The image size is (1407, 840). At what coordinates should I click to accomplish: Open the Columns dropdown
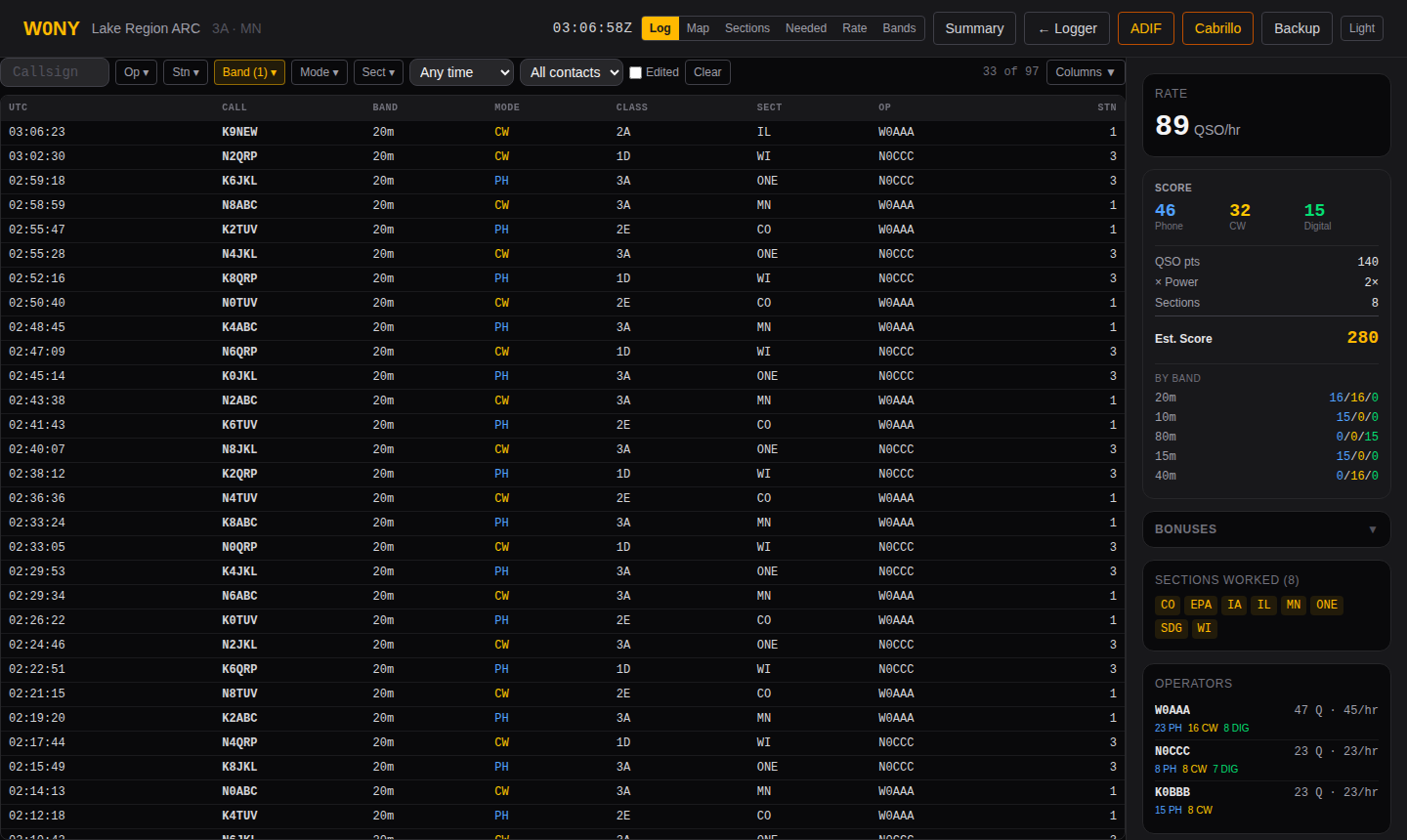click(x=1086, y=72)
